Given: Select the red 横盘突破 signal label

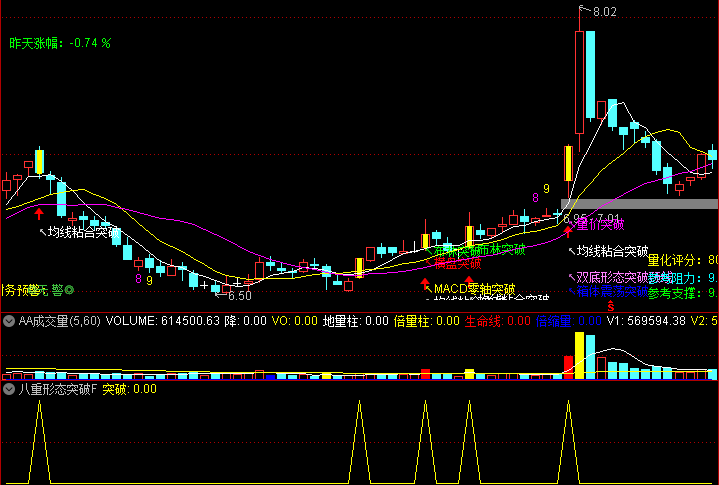Looking at the screenshot, I should [457, 263].
